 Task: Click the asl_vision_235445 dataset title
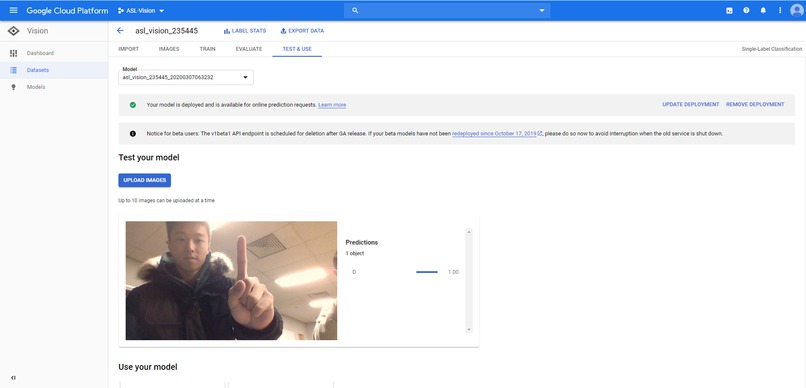pyautogui.click(x=167, y=31)
